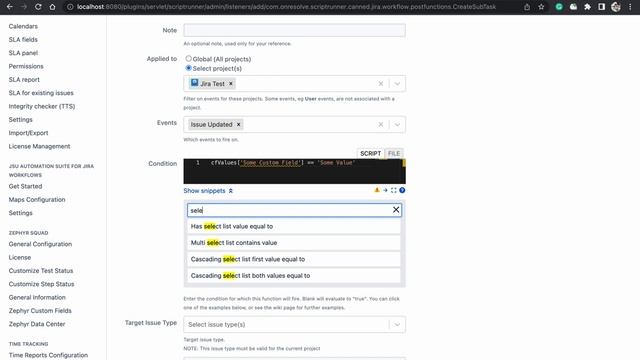640x360 pixels.
Task: Open the Extensions puzzle icon
Action: [x=587, y=7]
